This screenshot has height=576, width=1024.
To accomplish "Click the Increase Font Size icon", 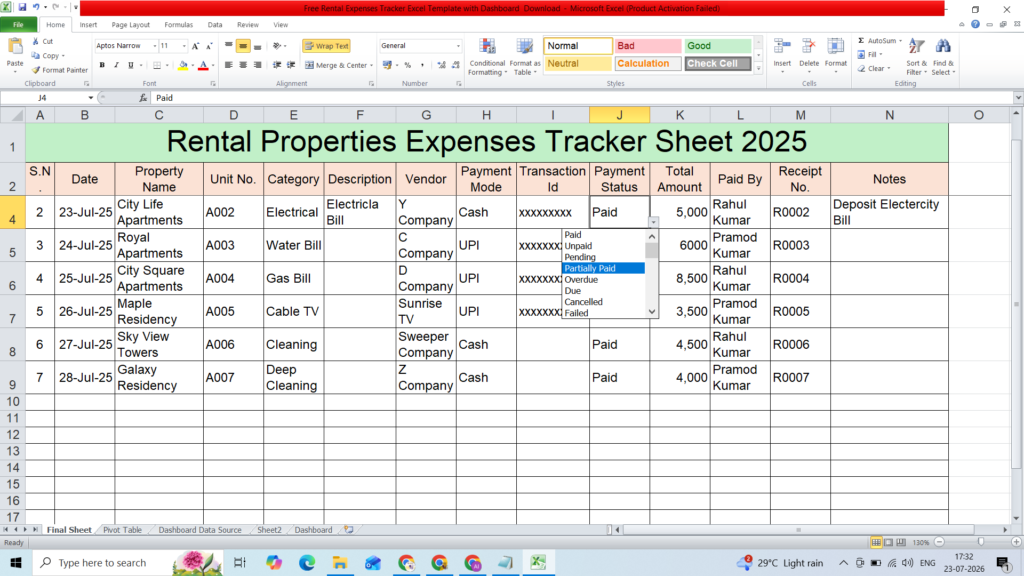I will coord(195,46).
